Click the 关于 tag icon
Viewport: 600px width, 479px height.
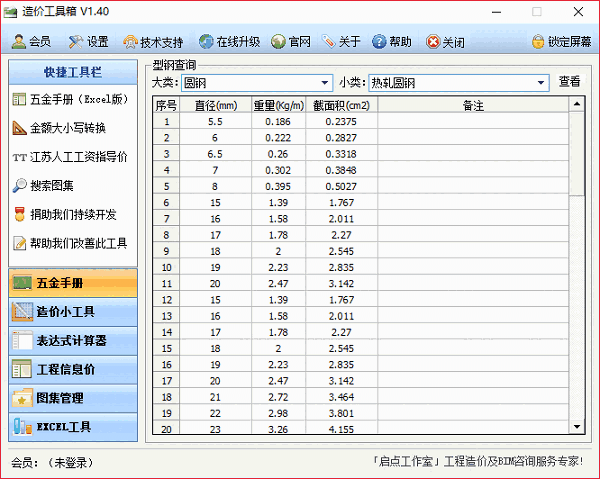[x=328, y=41]
